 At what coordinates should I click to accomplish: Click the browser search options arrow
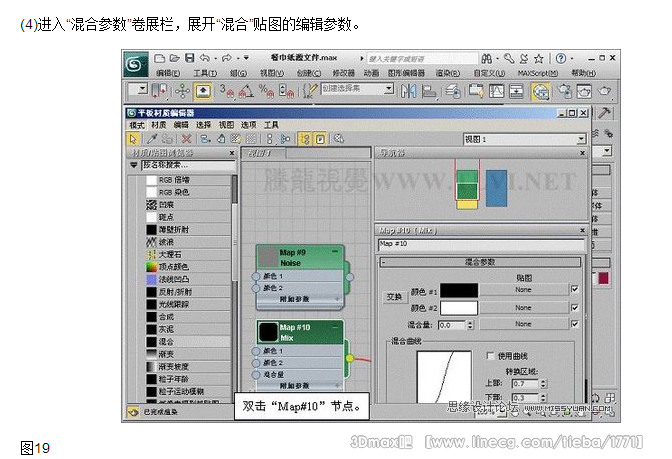click(x=133, y=165)
